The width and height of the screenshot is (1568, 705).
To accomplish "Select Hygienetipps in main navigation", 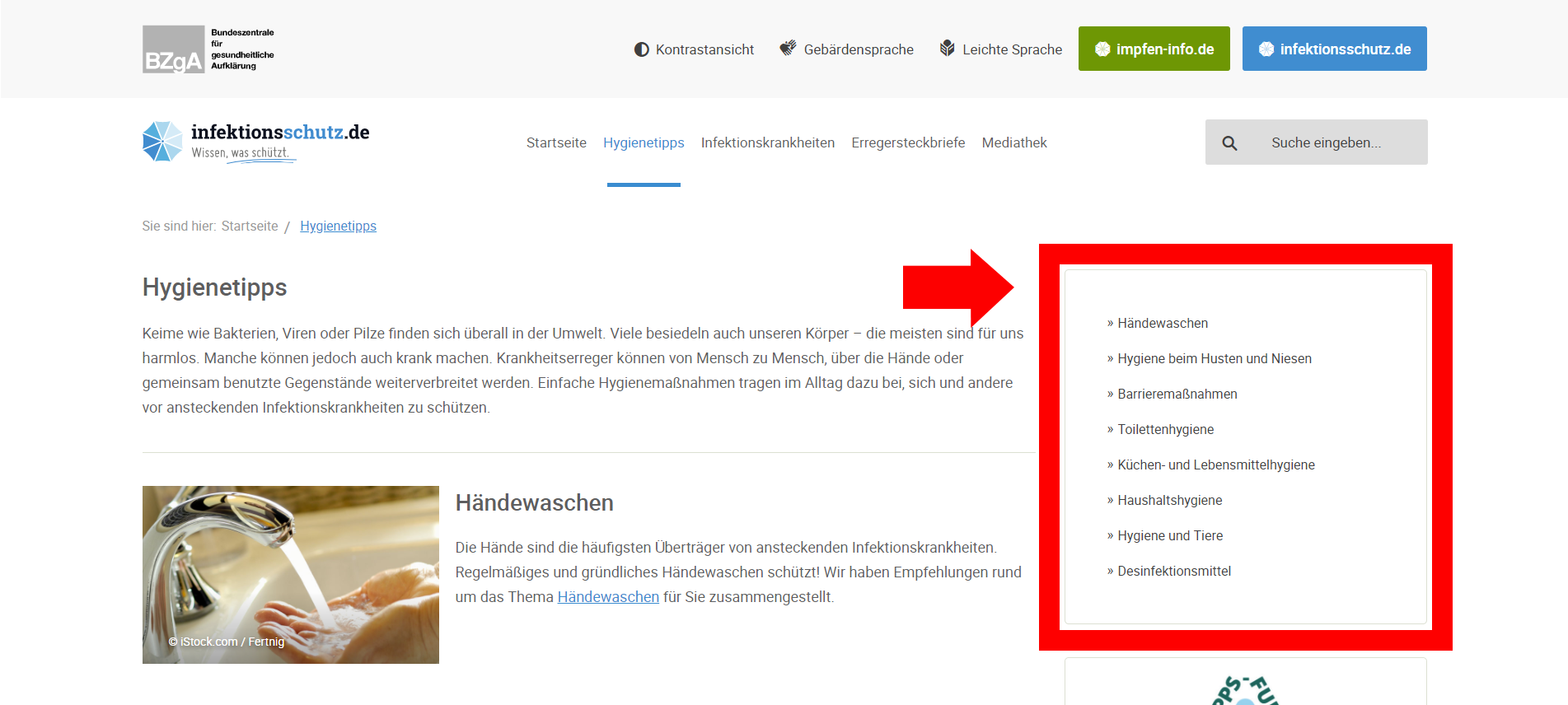I will point(644,142).
